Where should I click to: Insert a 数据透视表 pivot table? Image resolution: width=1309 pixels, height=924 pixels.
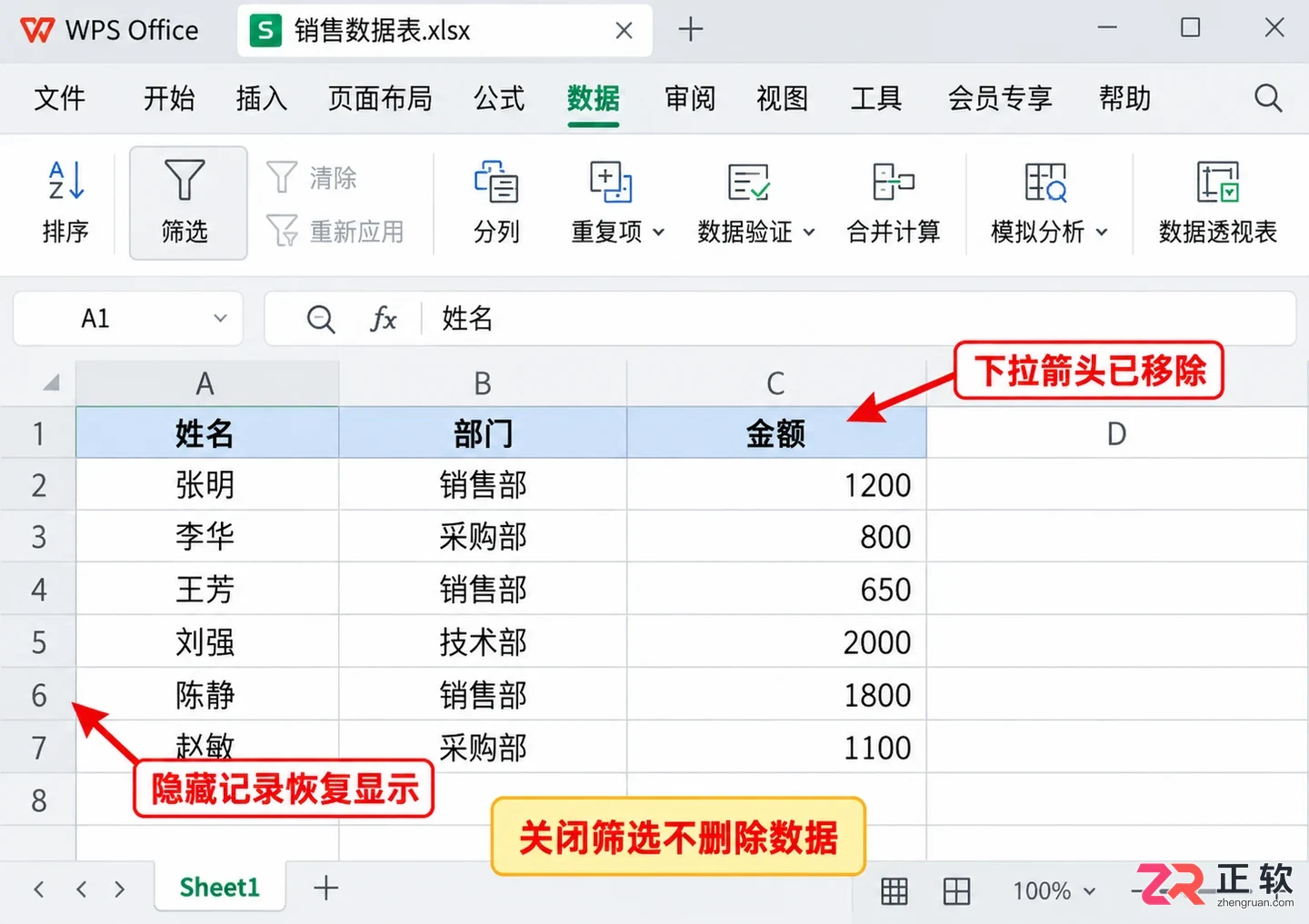[1218, 203]
